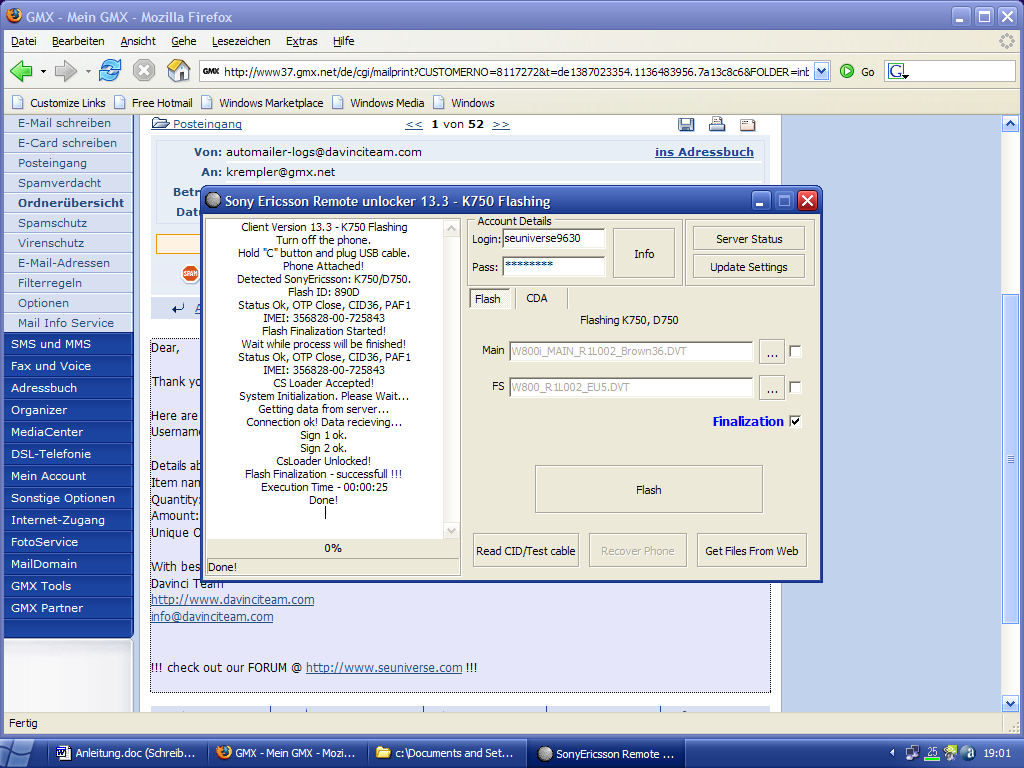Click page scrollbar up arrow
1024x768 pixels.
click(x=1010, y=123)
